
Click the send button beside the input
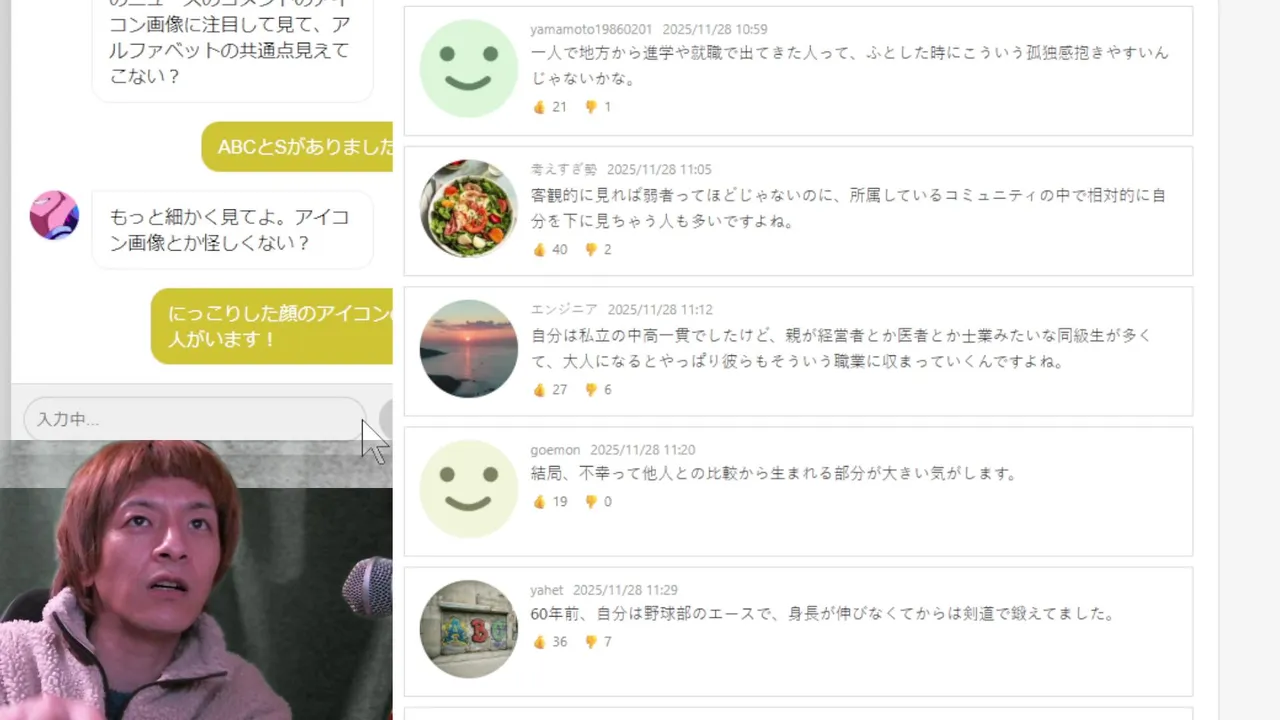(x=386, y=419)
